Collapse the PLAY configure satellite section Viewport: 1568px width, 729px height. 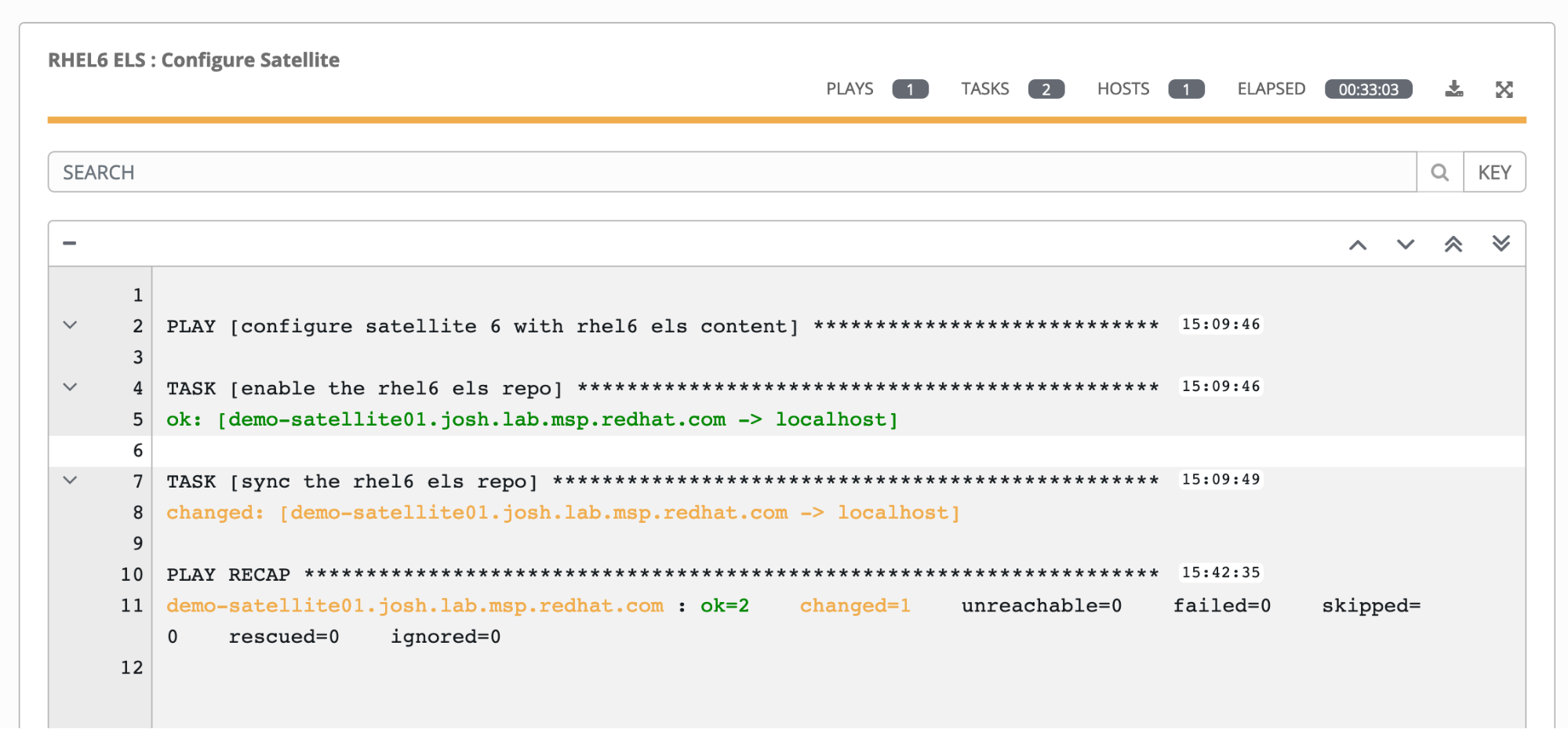[x=70, y=325]
